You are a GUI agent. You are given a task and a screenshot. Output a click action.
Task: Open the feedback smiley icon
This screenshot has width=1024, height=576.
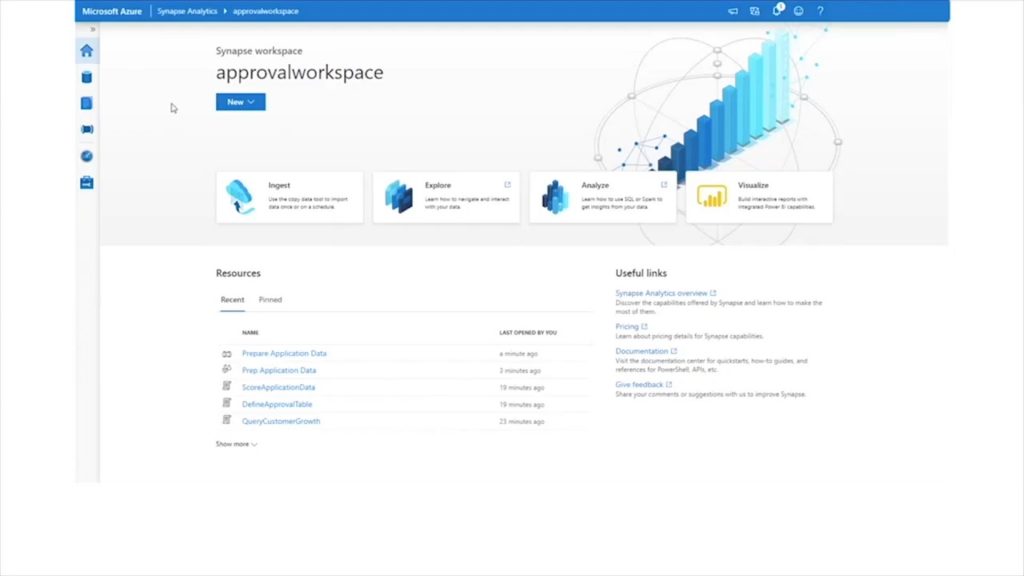click(799, 11)
